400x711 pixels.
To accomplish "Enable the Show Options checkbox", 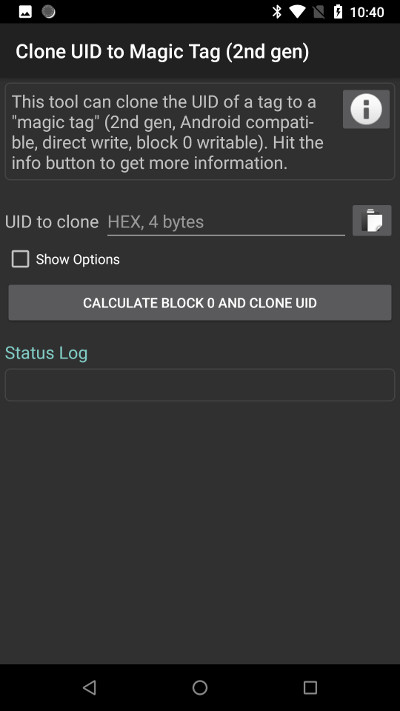I will click(20, 259).
